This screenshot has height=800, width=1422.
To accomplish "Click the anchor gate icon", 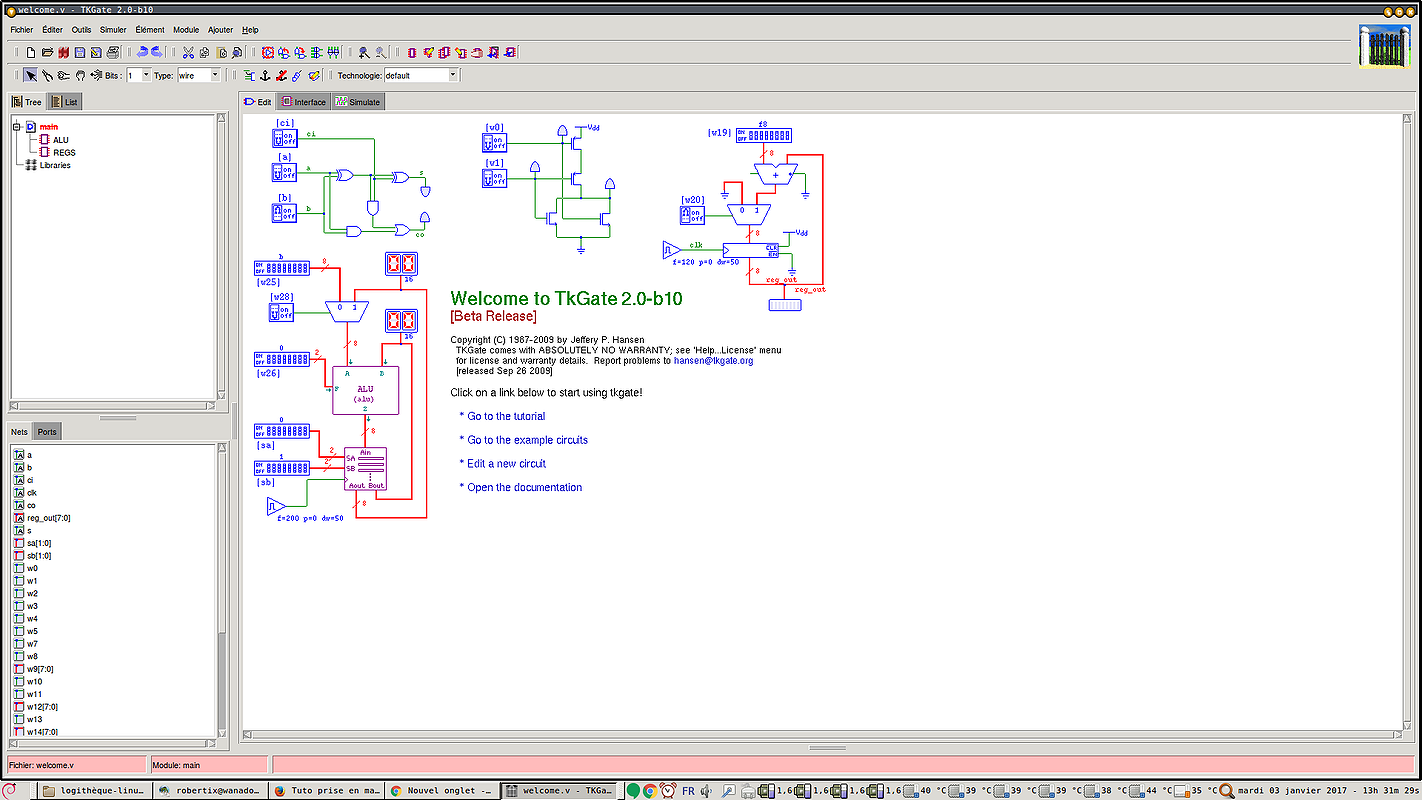I will (265, 75).
